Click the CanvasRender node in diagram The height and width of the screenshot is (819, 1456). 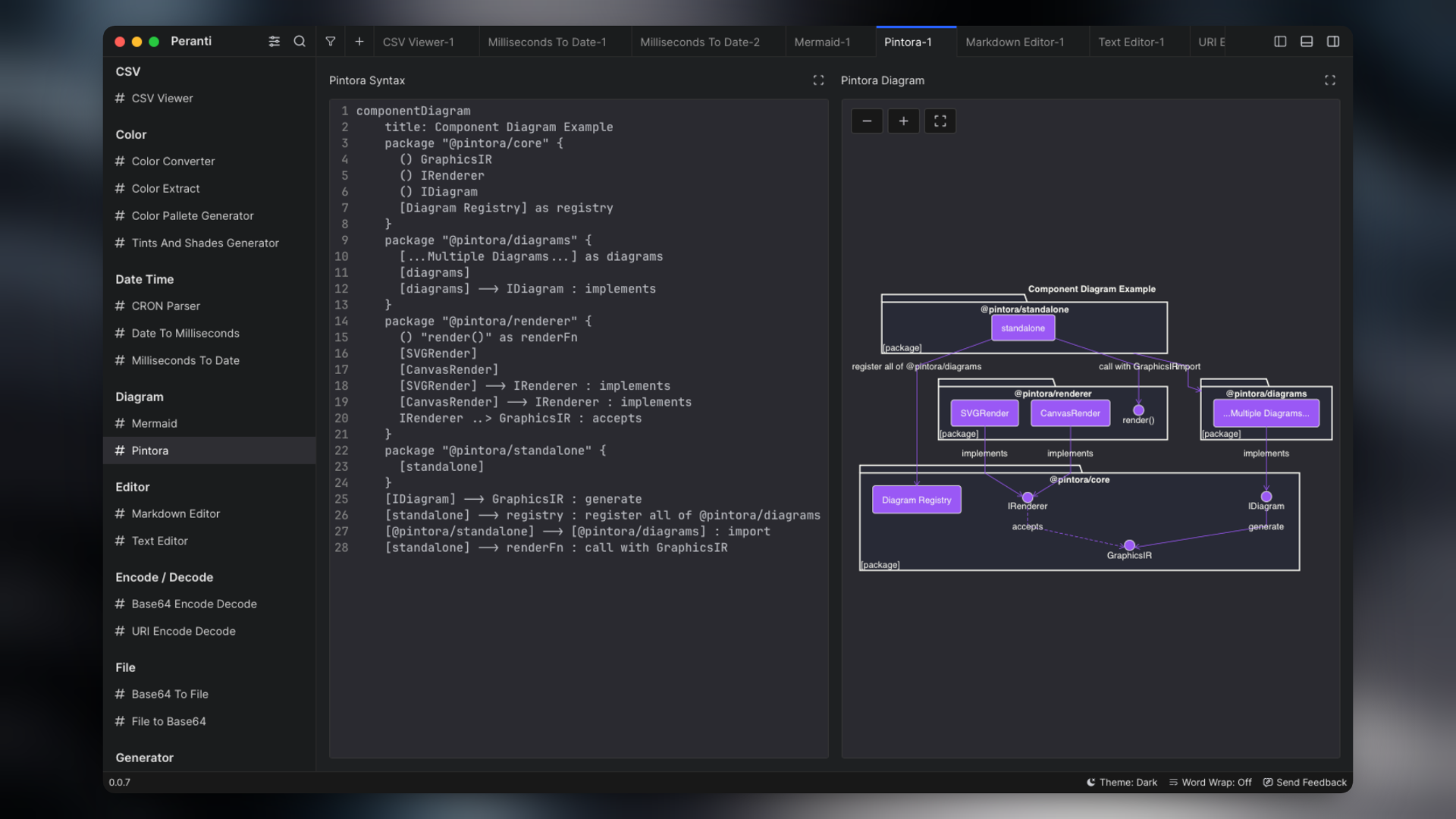pyautogui.click(x=1070, y=413)
